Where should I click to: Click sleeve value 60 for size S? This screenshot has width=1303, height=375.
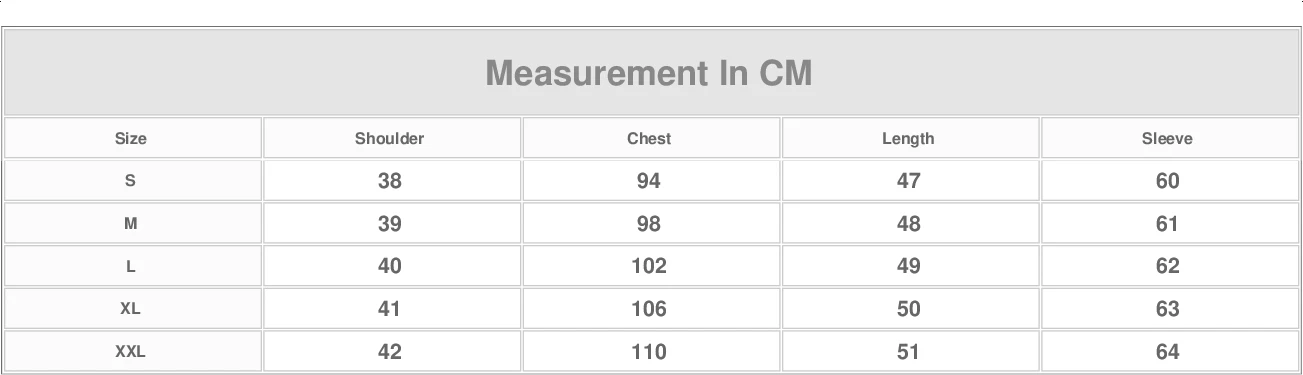1167,181
